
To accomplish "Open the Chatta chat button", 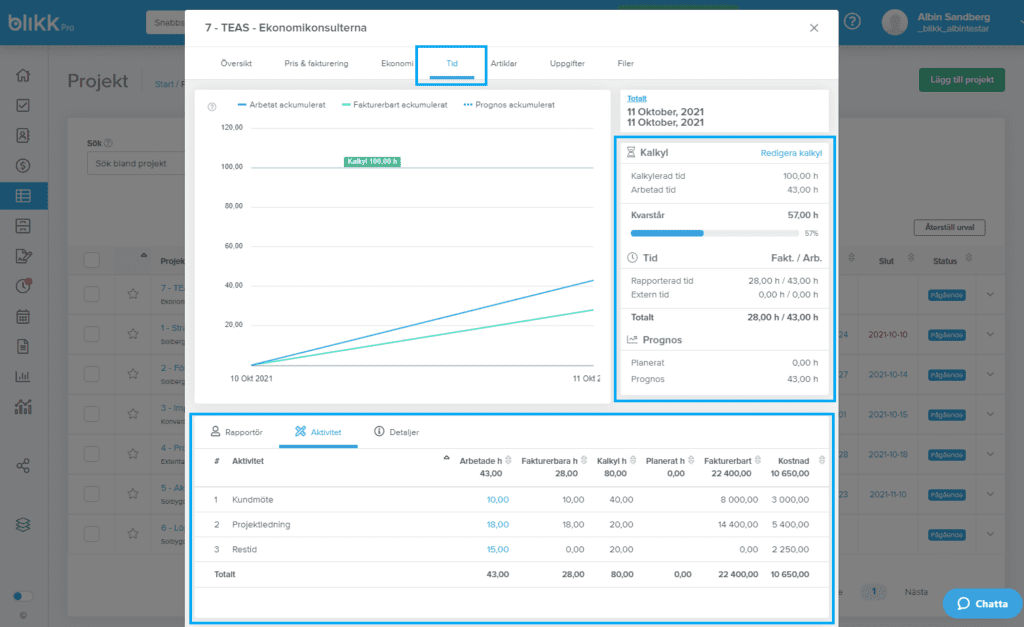I will click(982, 603).
